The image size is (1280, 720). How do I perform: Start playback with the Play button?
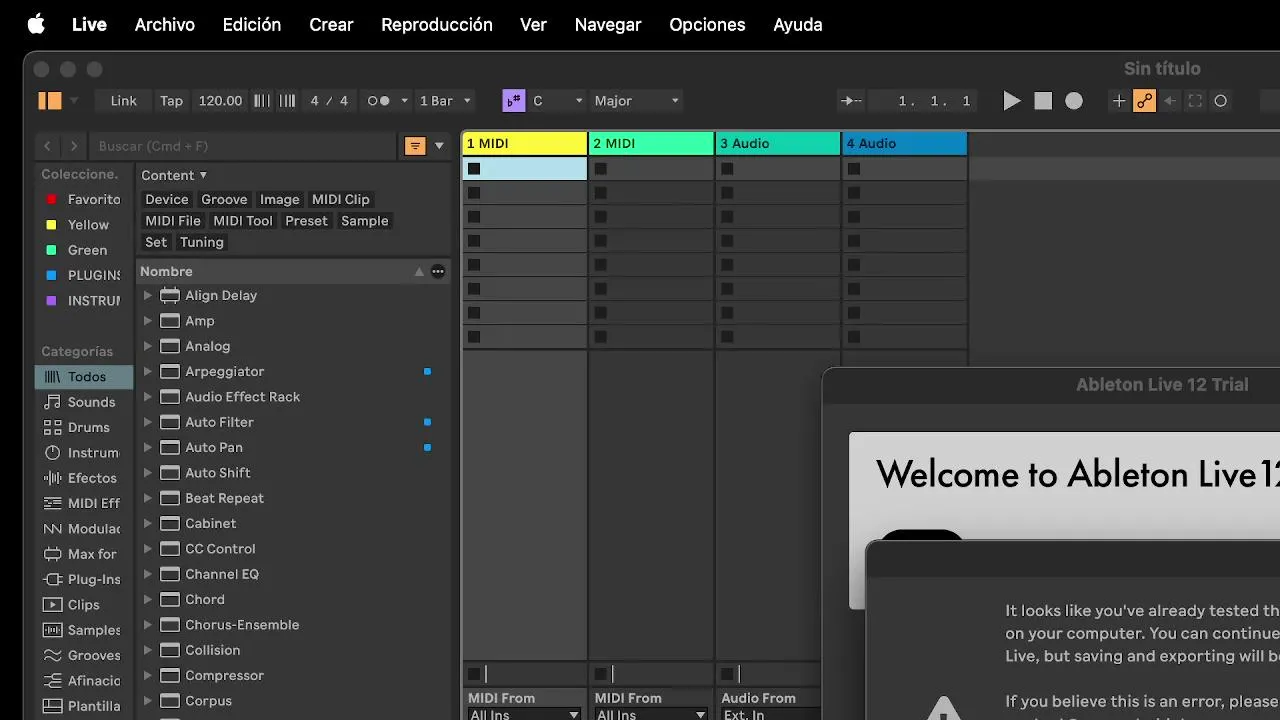(1012, 101)
